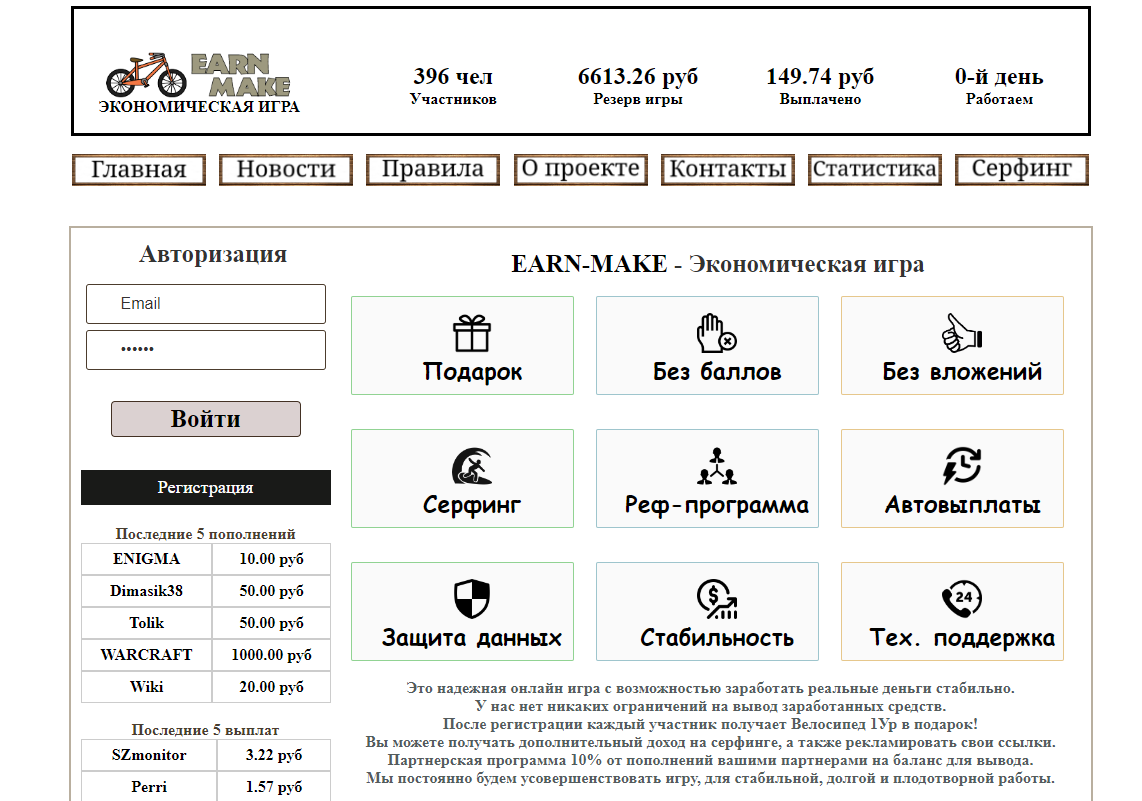This screenshot has width=1142, height=801.
Task: Click the Автовыплаты lightning refresh icon
Action: click(x=962, y=466)
